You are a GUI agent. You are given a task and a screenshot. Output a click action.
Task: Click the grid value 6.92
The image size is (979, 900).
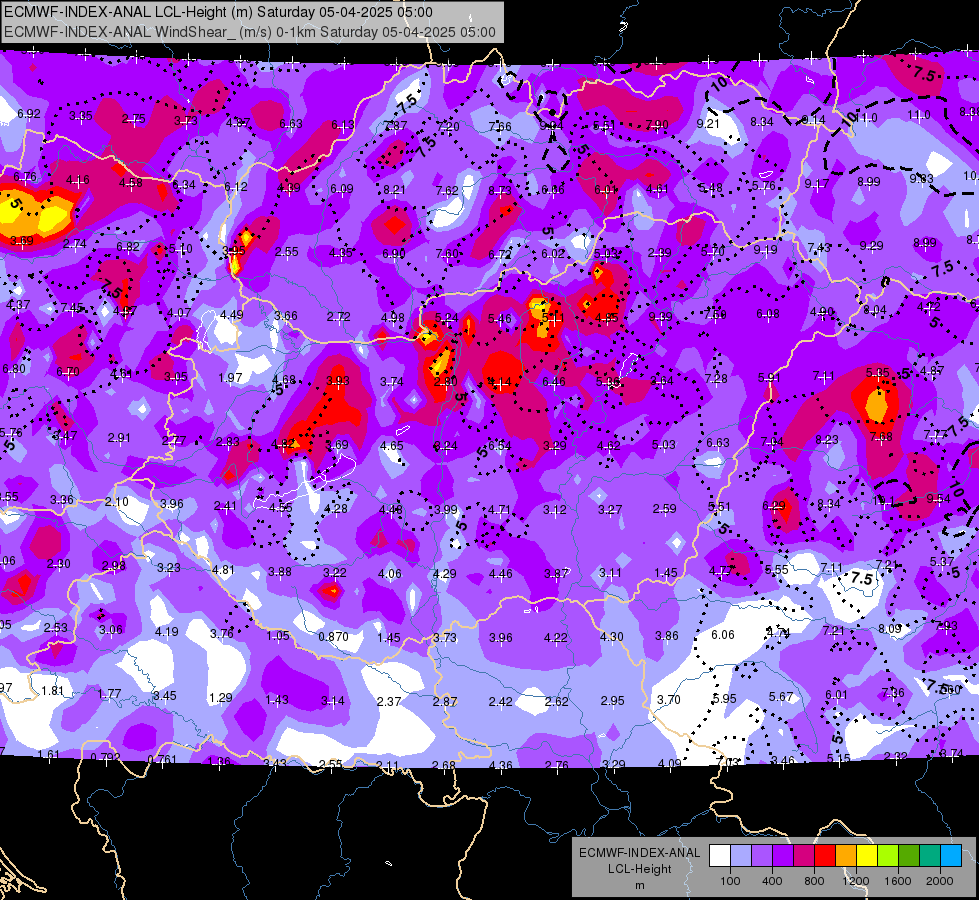(x=29, y=114)
